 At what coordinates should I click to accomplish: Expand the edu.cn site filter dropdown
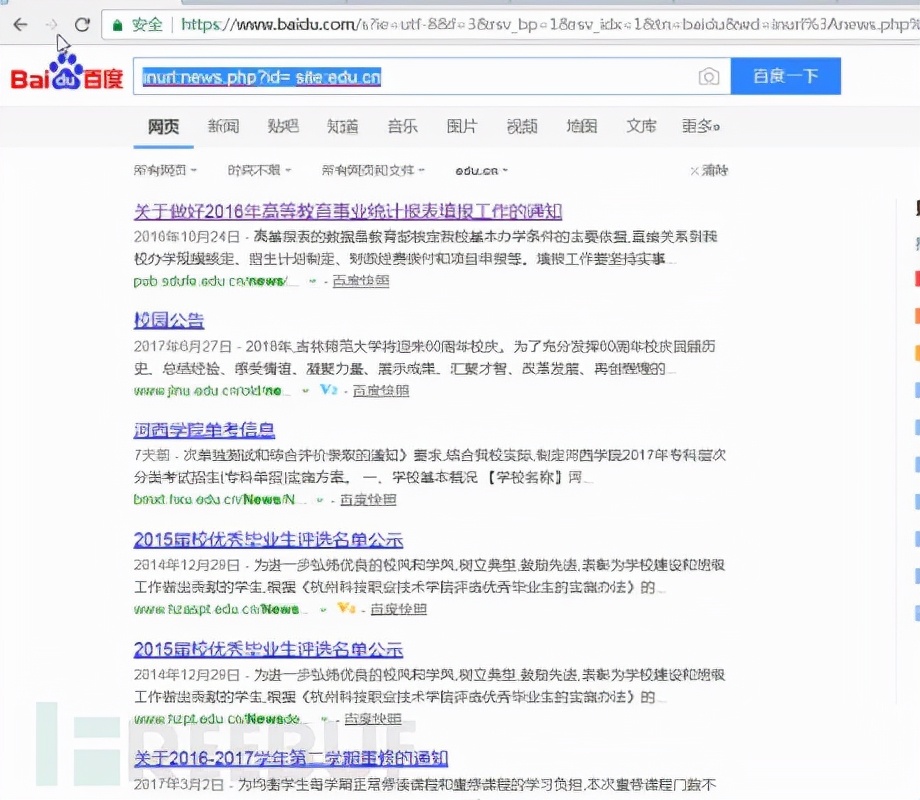481,171
